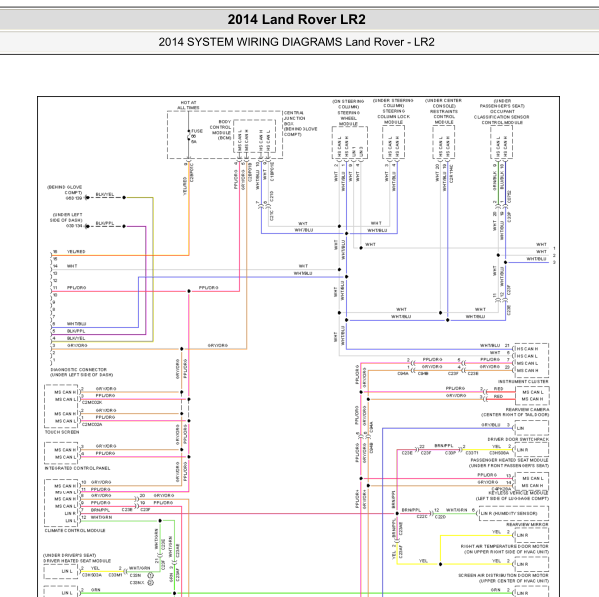Click 'SCREEN AIR DISTRIBUTION DOOR MOTOR' label
599x597 pixels.
point(503,575)
